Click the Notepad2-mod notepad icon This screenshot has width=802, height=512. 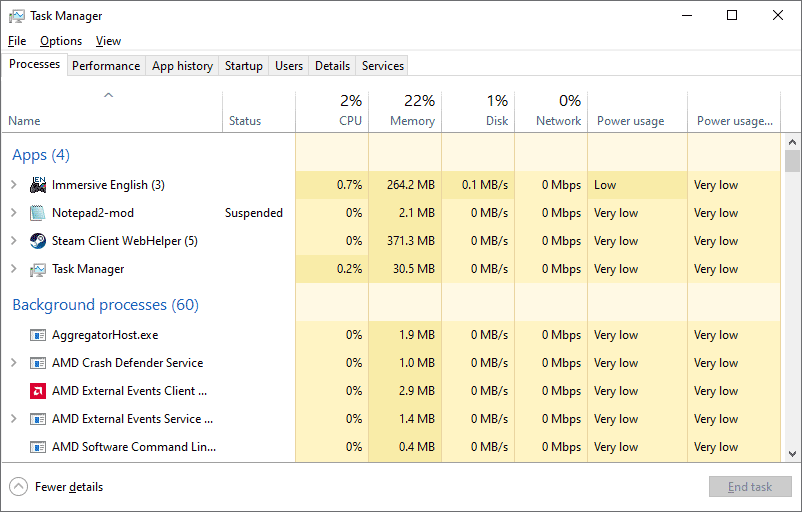point(38,213)
